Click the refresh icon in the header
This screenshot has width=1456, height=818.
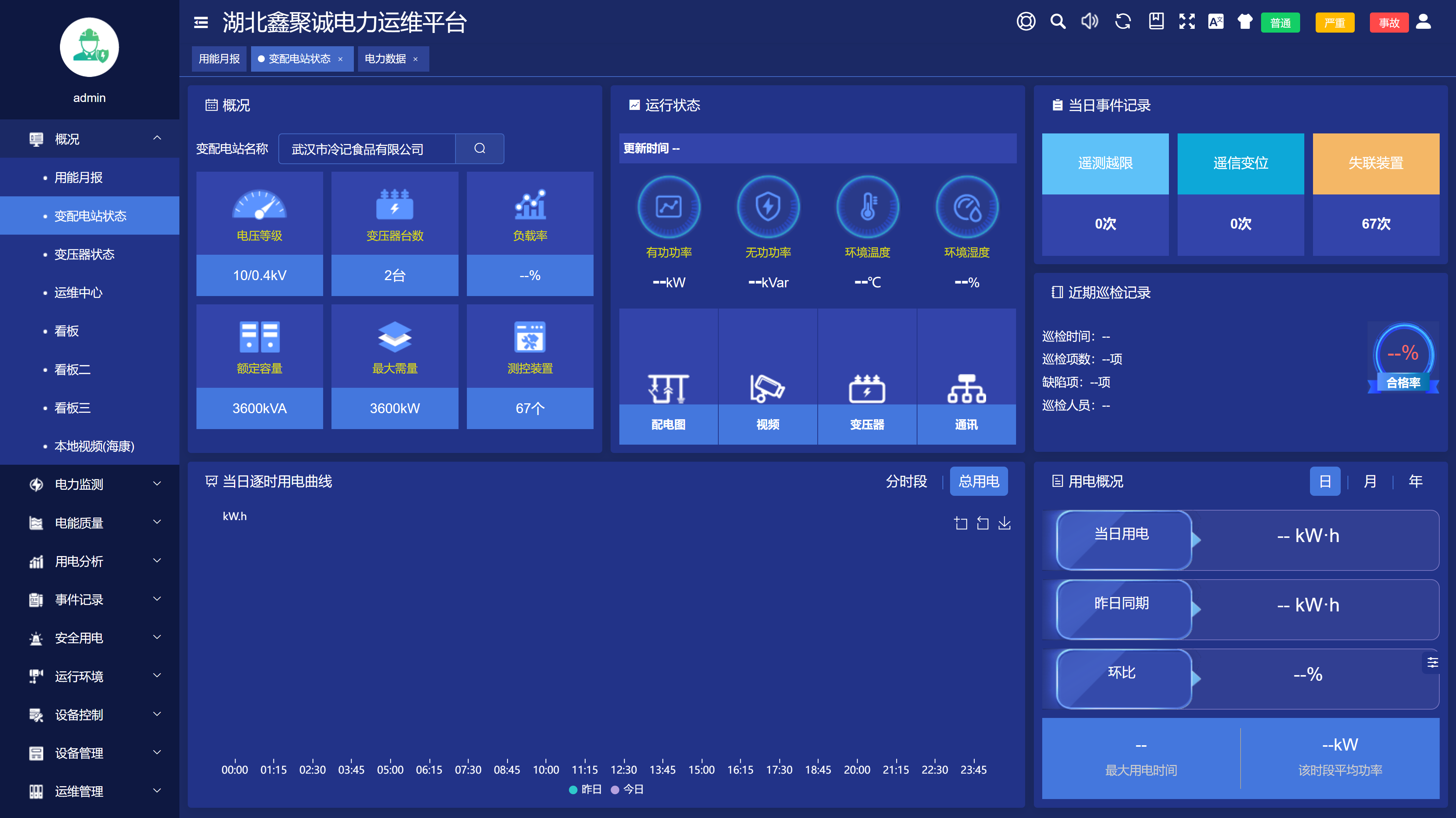click(x=1123, y=22)
